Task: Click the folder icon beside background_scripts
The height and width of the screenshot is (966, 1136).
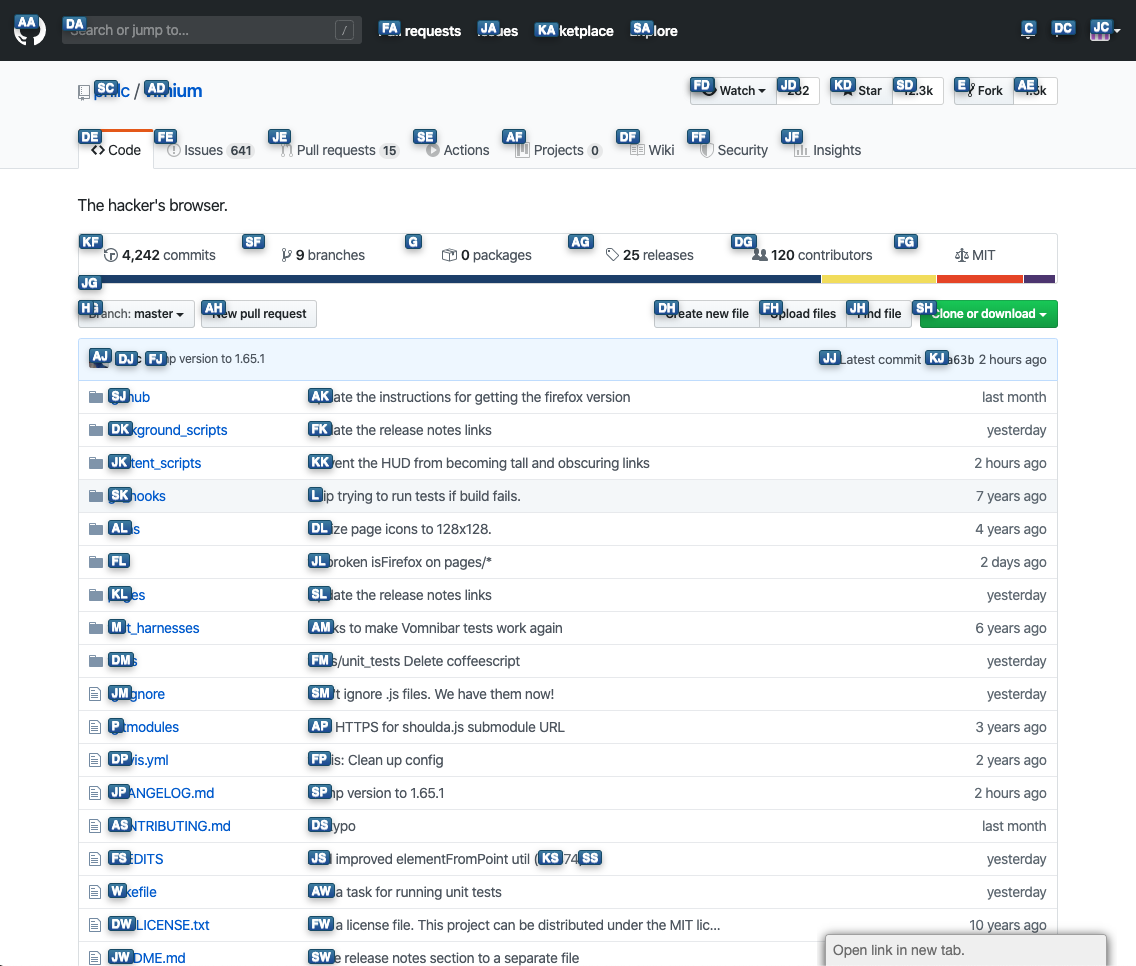Action: point(95,430)
